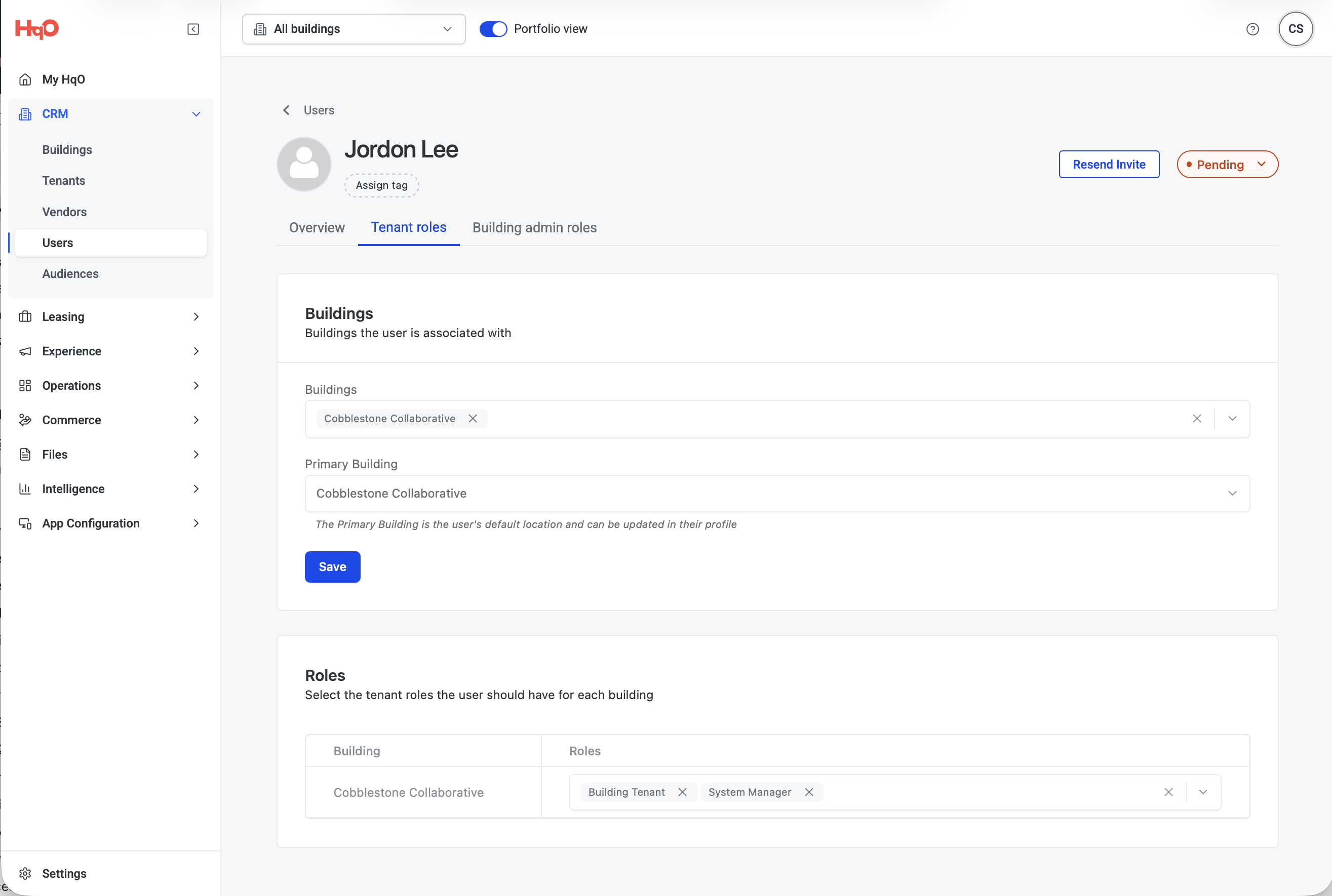
Task: Click the building icon in All buildings selector
Action: (260, 29)
